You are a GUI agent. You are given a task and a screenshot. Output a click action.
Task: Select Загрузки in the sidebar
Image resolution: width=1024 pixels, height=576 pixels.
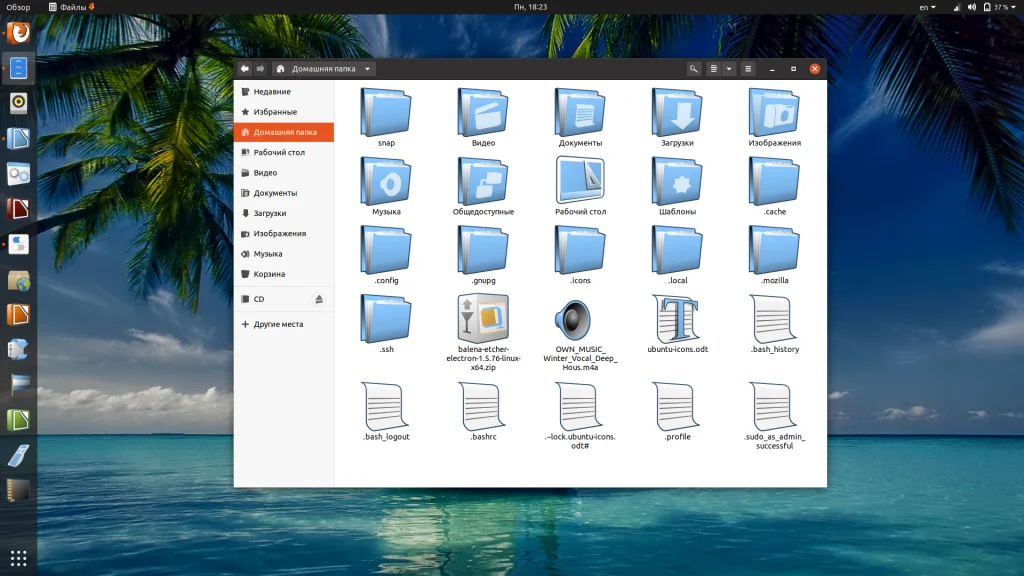270,213
